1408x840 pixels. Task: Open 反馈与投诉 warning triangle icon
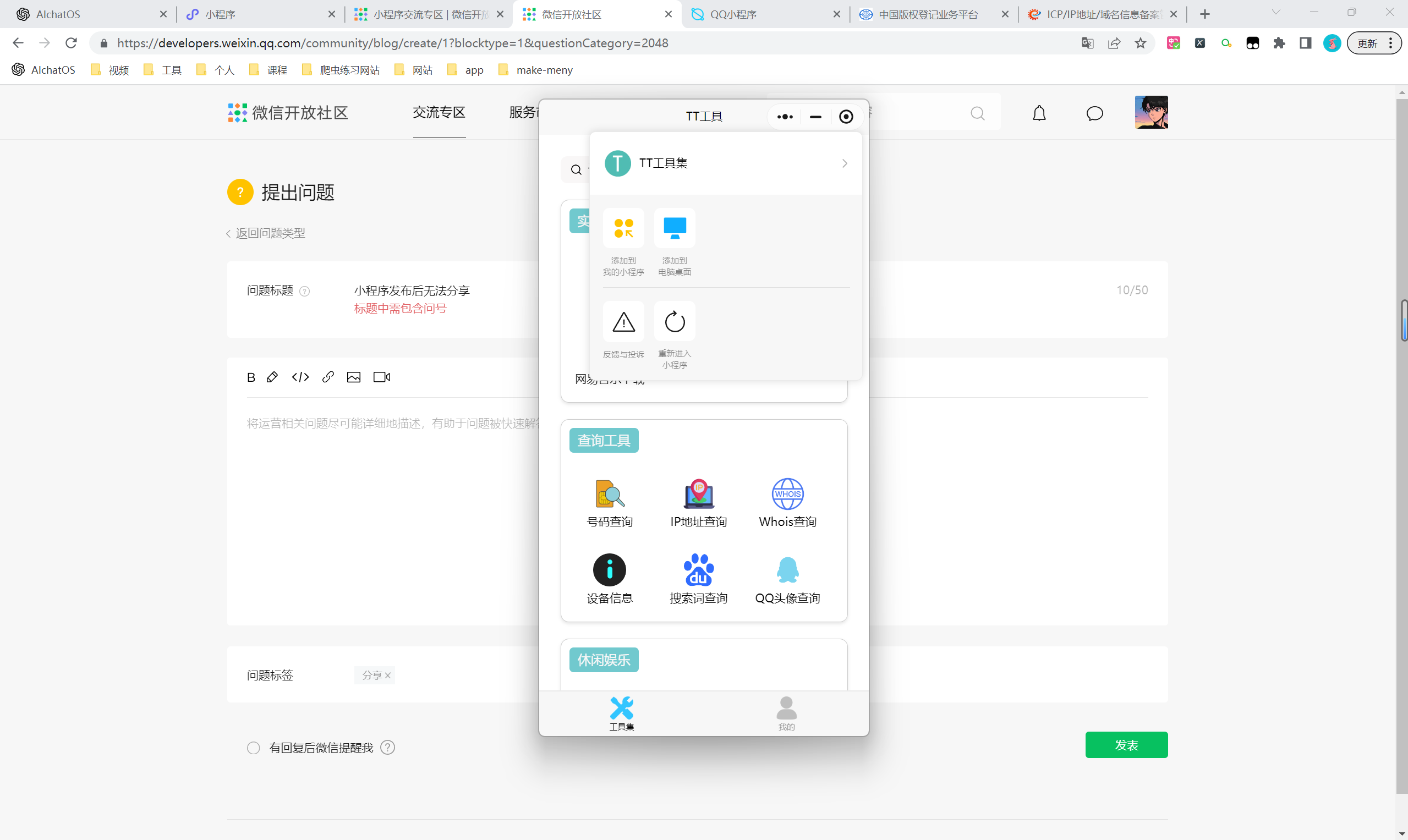coord(623,322)
